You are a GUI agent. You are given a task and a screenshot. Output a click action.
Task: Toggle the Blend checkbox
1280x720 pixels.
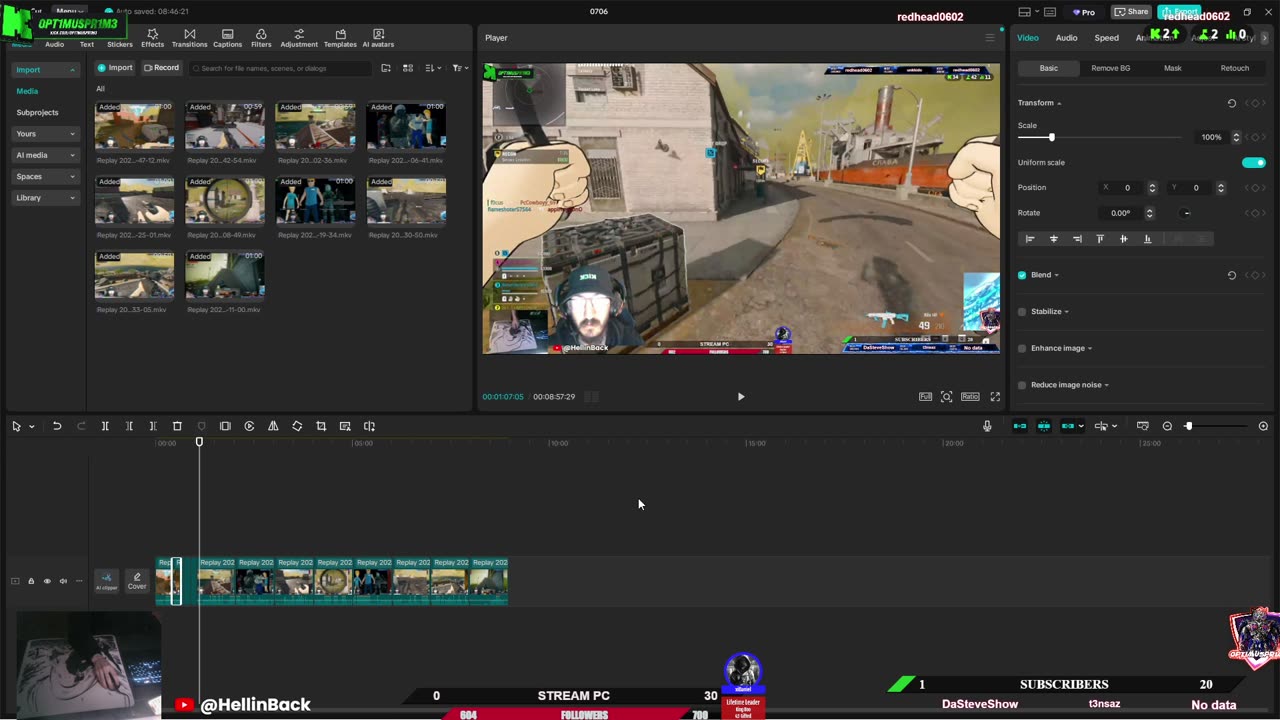[x=1022, y=275]
